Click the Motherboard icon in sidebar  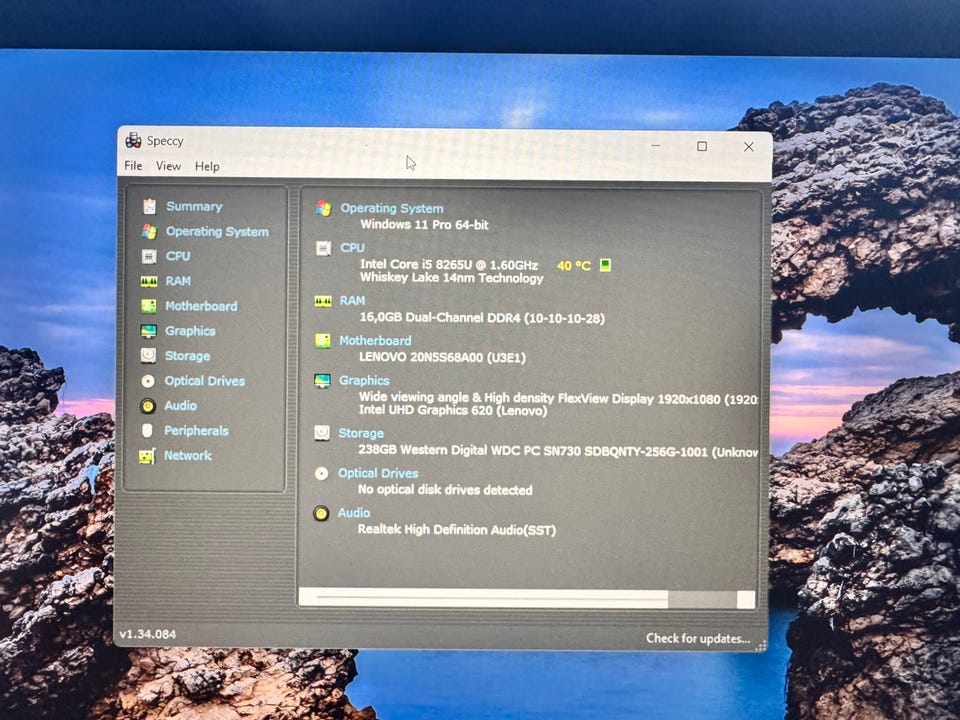click(149, 306)
